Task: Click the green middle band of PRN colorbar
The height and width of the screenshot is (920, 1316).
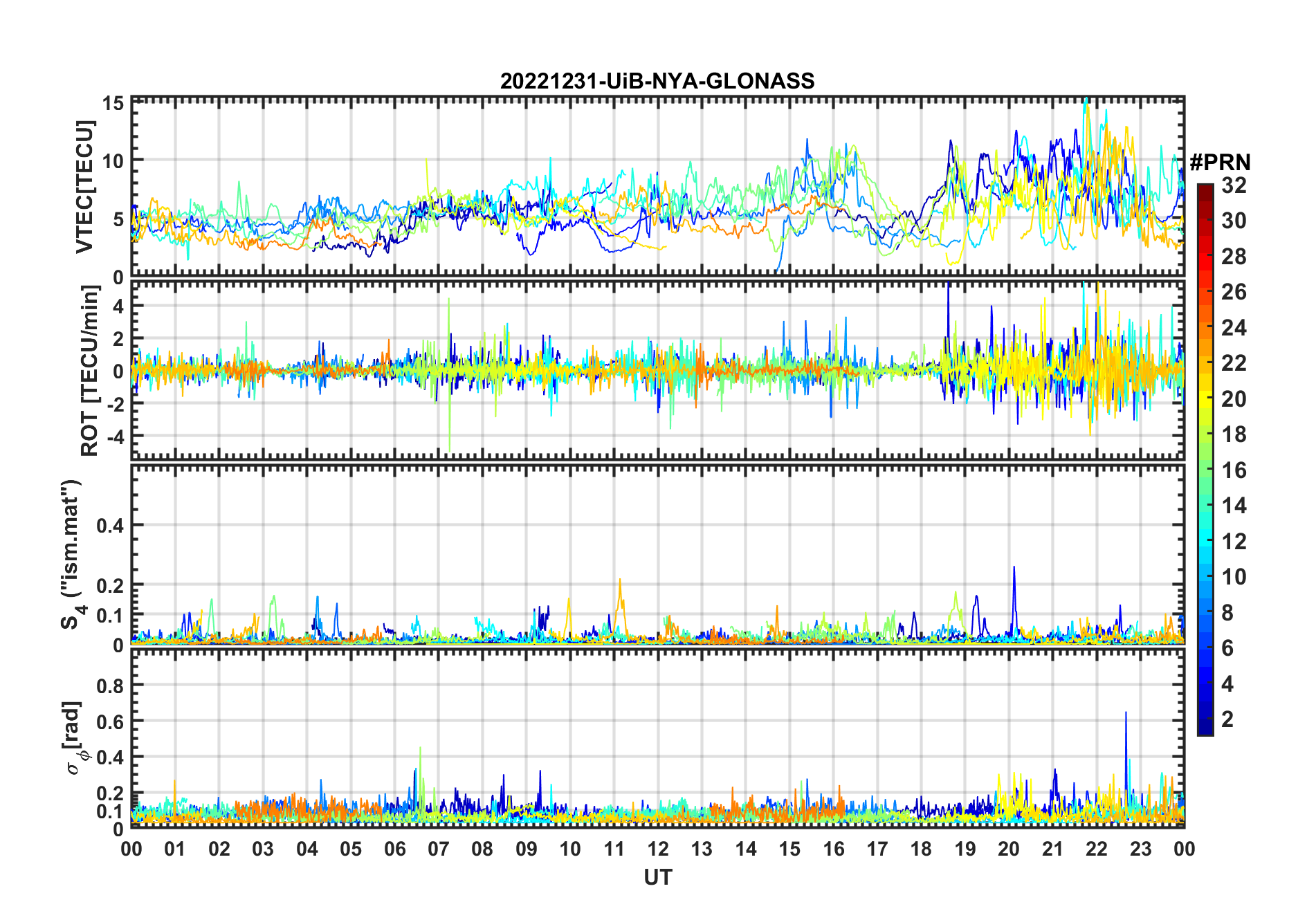Action: coord(1205,460)
